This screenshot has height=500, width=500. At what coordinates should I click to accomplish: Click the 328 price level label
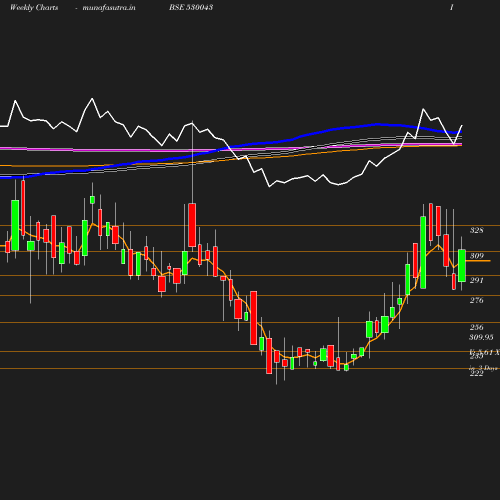pos(477,230)
